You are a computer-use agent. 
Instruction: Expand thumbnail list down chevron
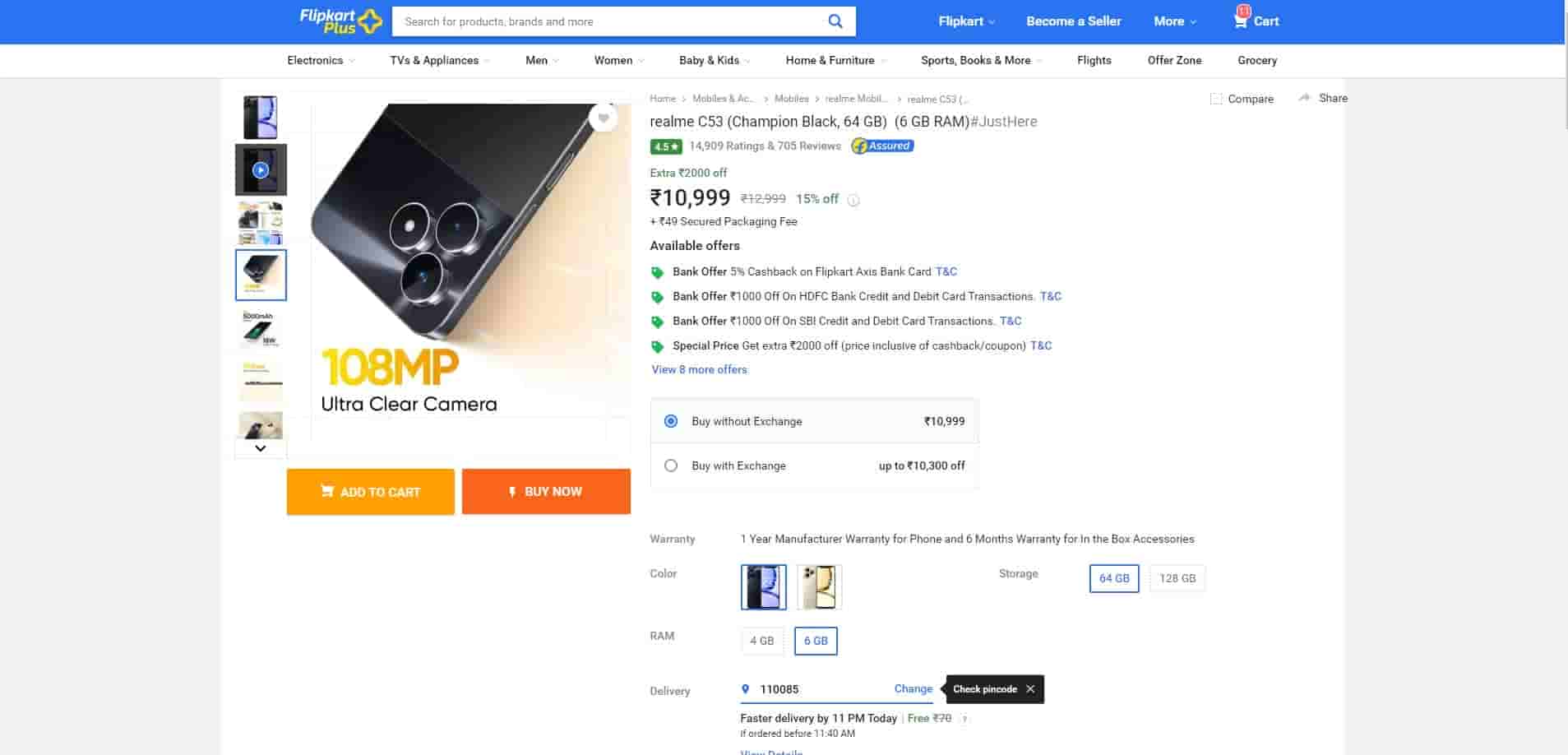[x=261, y=448]
